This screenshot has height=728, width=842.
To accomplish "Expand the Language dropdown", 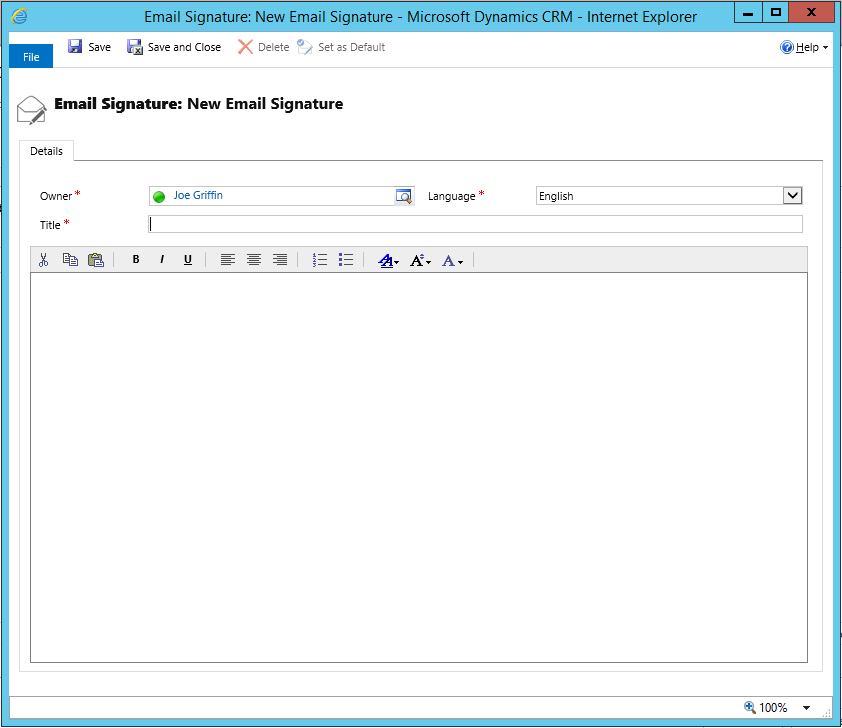I will (x=792, y=195).
